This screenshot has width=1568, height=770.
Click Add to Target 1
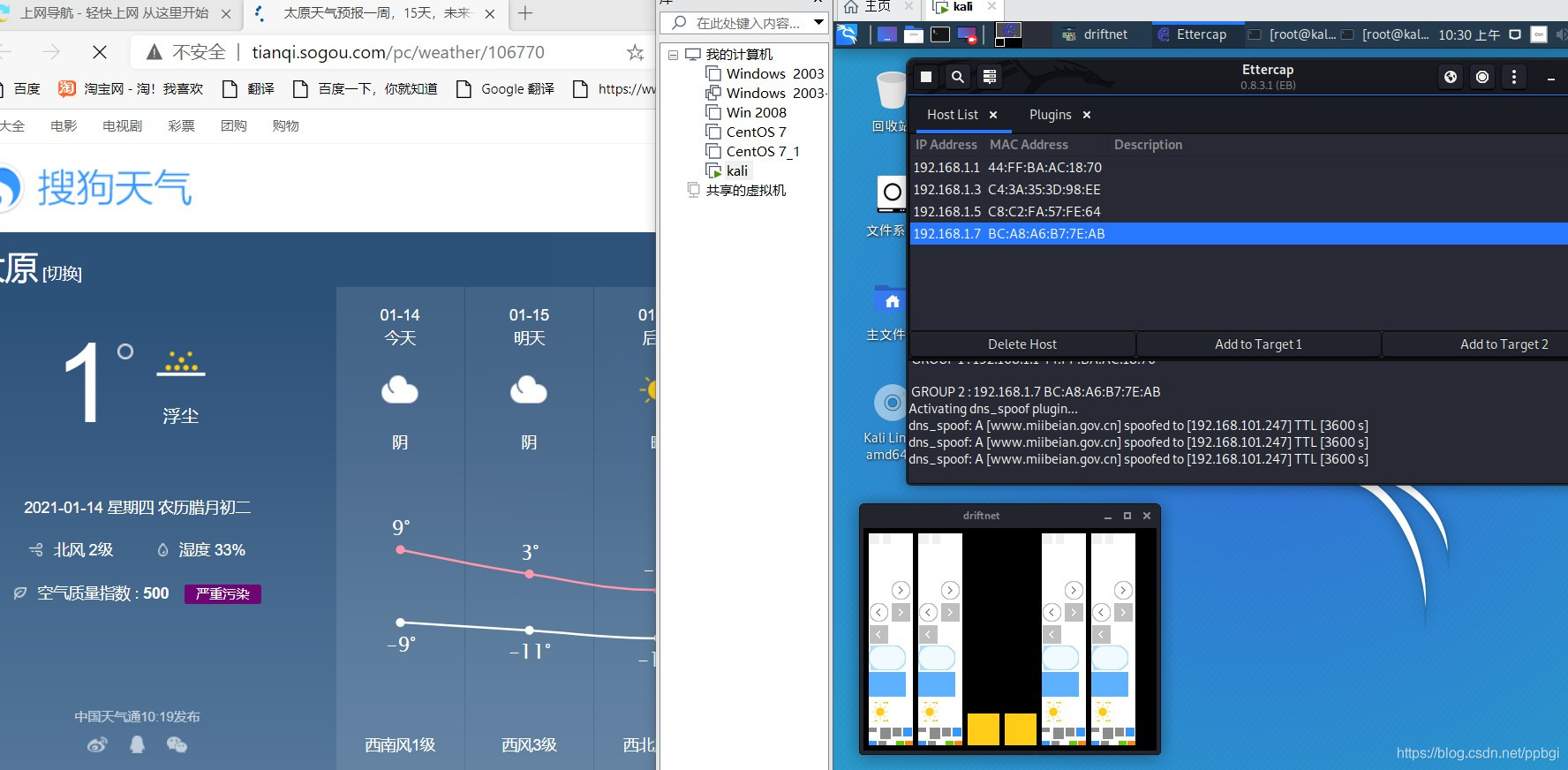tap(1258, 344)
